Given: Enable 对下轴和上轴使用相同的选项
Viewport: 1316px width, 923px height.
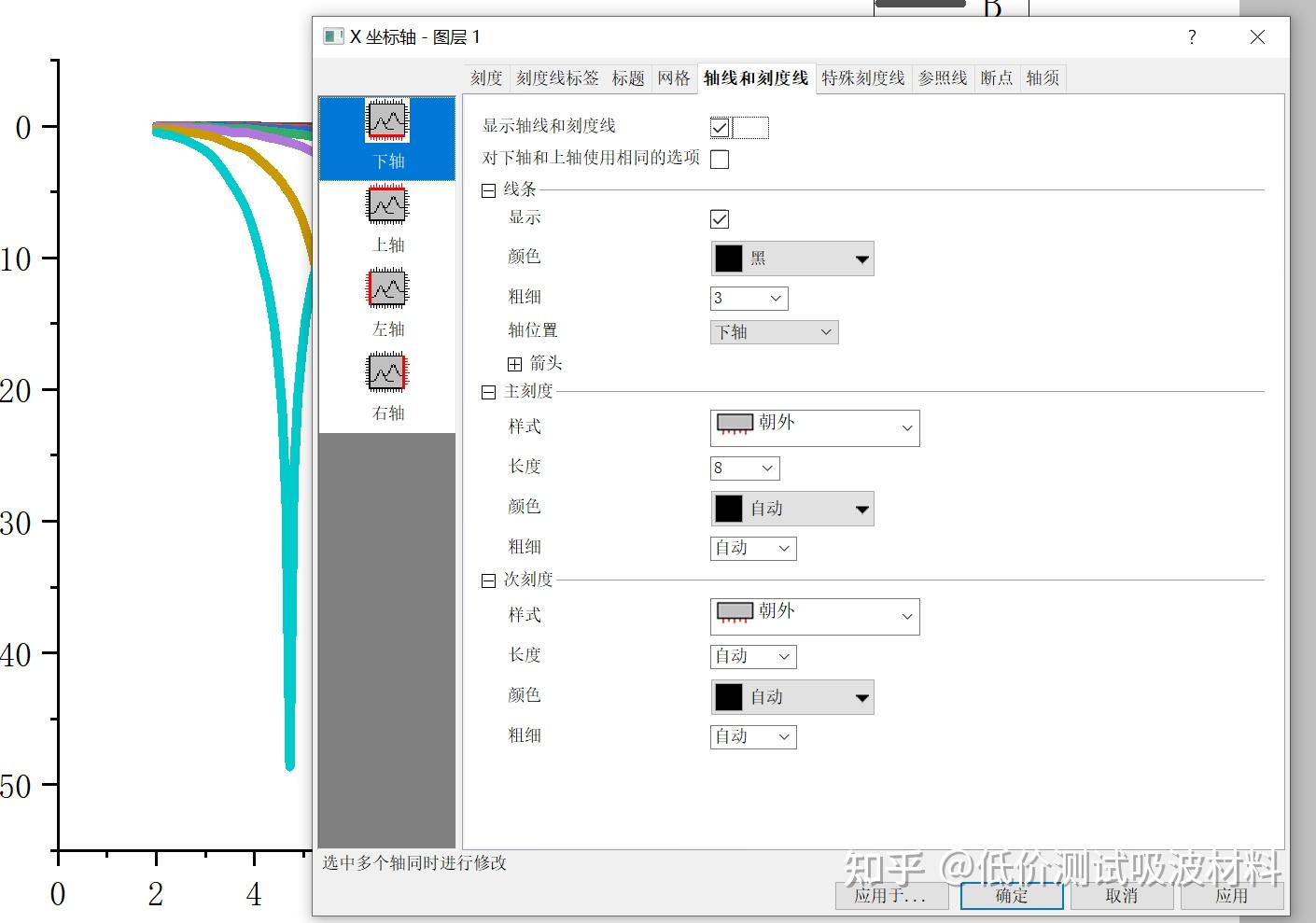Looking at the screenshot, I should click(719, 159).
